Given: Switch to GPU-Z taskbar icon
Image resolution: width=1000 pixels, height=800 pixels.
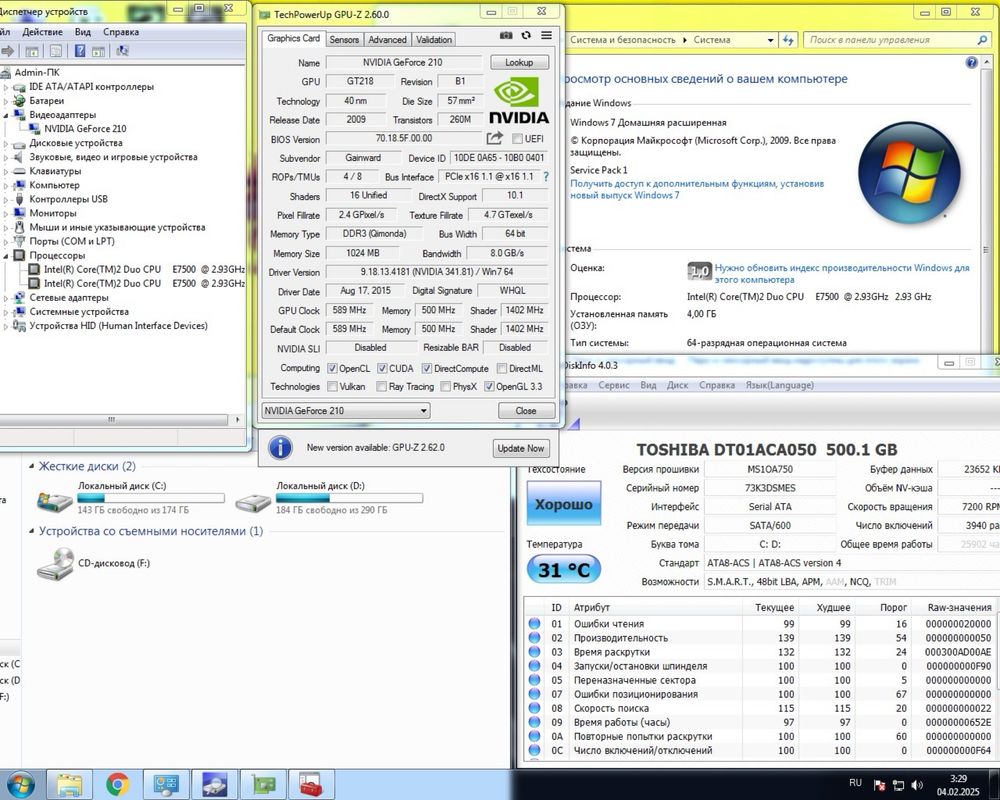Looking at the screenshot, I should tap(263, 785).
